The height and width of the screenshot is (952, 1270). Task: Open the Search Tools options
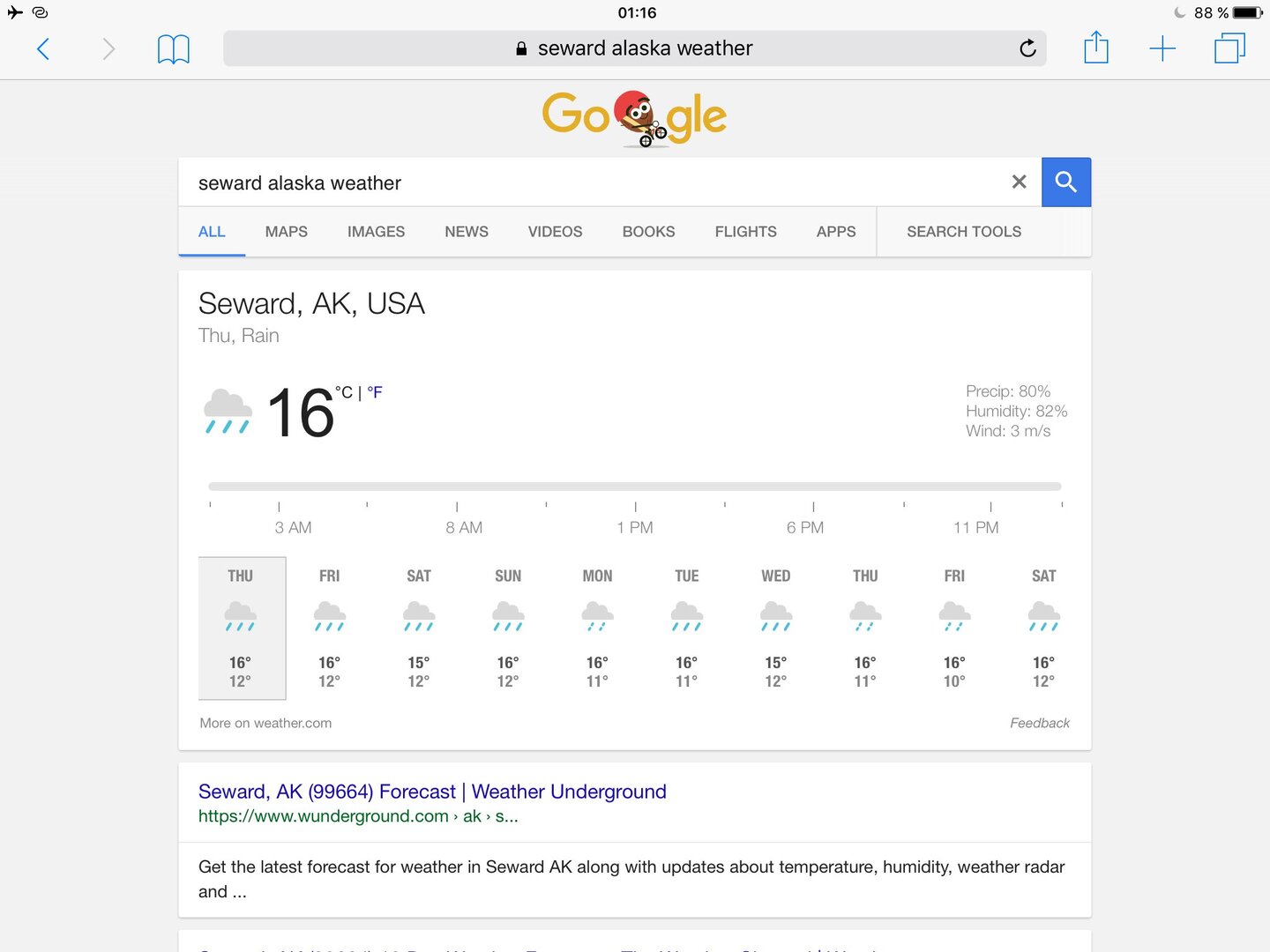(x=964, y=232)
